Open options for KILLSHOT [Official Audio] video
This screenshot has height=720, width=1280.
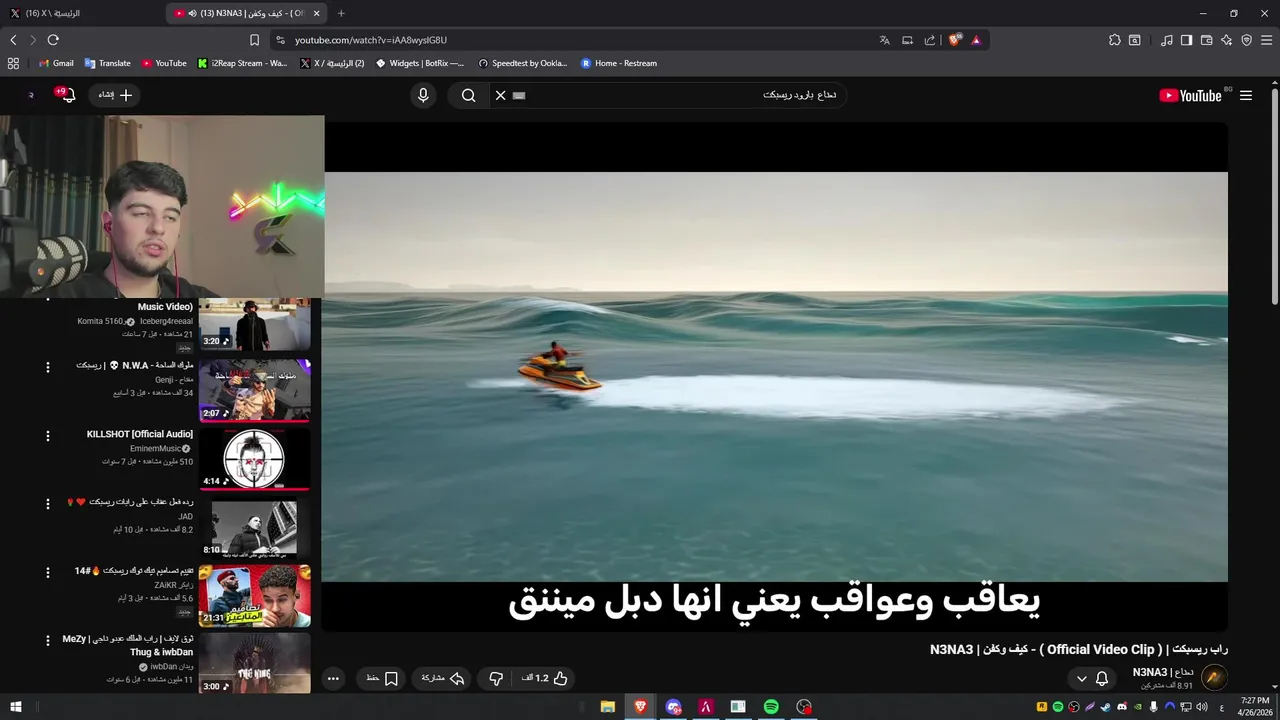pyautogui.click(x=47, y=436)
